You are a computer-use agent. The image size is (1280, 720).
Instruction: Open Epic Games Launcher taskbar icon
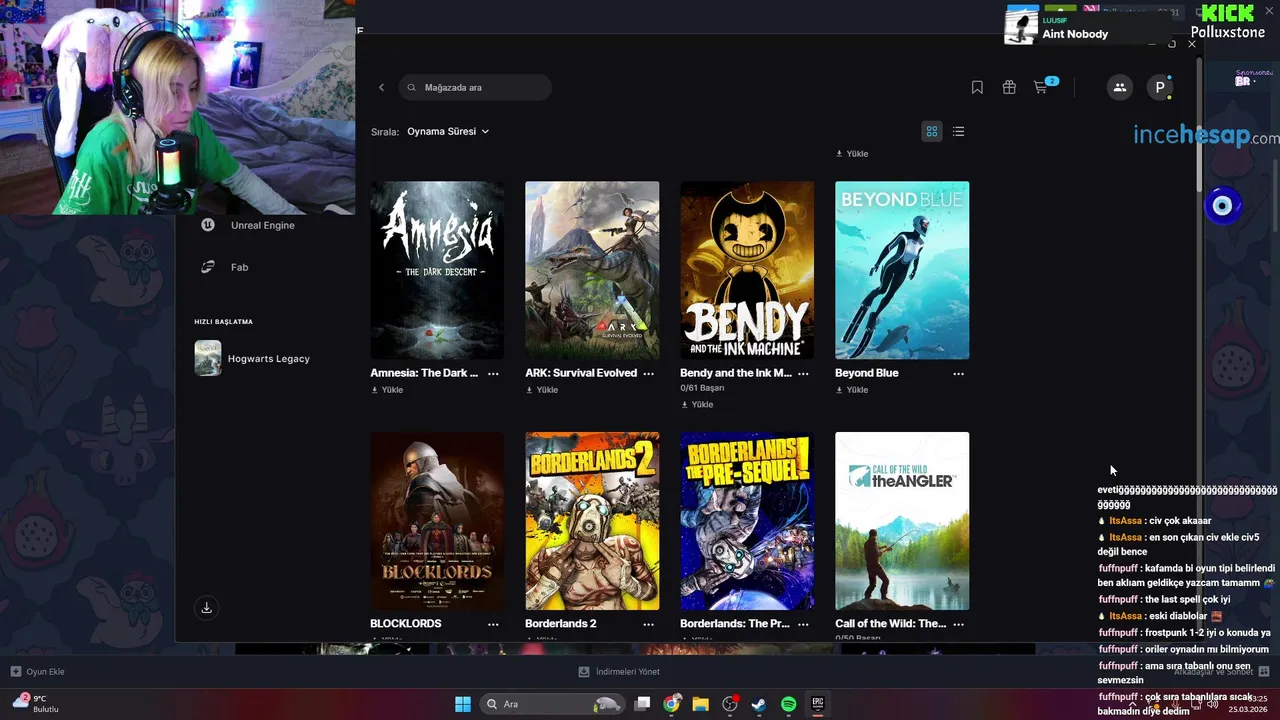[817, 704]
